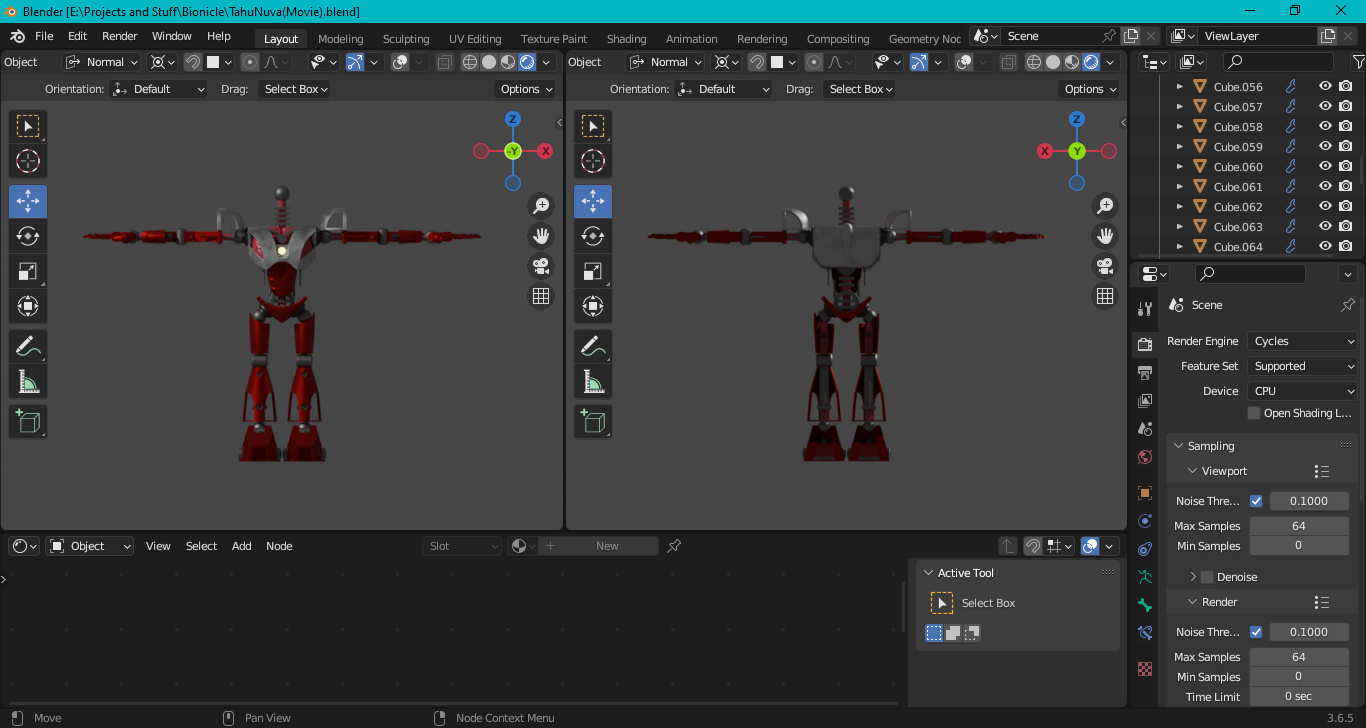Select the Cursor tool in left viewport
This screenshot has width=1366, height=728.
point(28,160)
